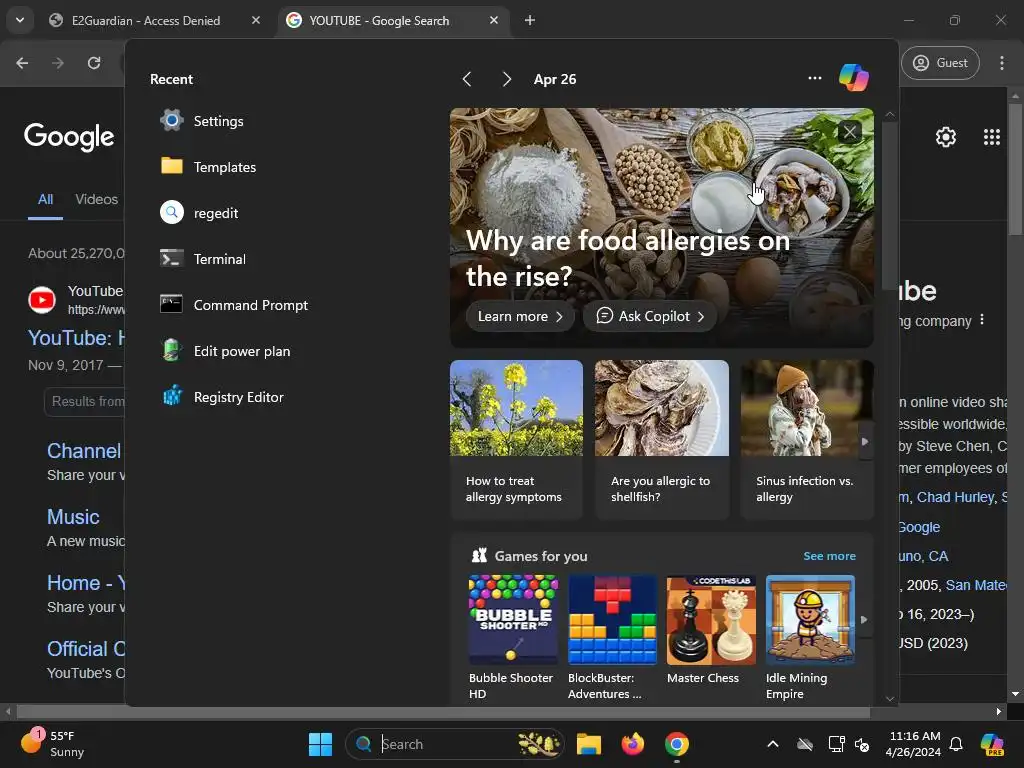Open the notifications bell

pyautogui.click(x=956, y=744)
